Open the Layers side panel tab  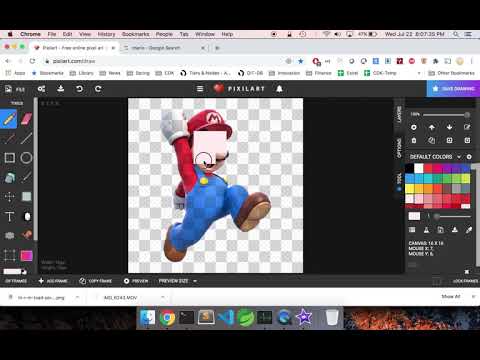399,114
